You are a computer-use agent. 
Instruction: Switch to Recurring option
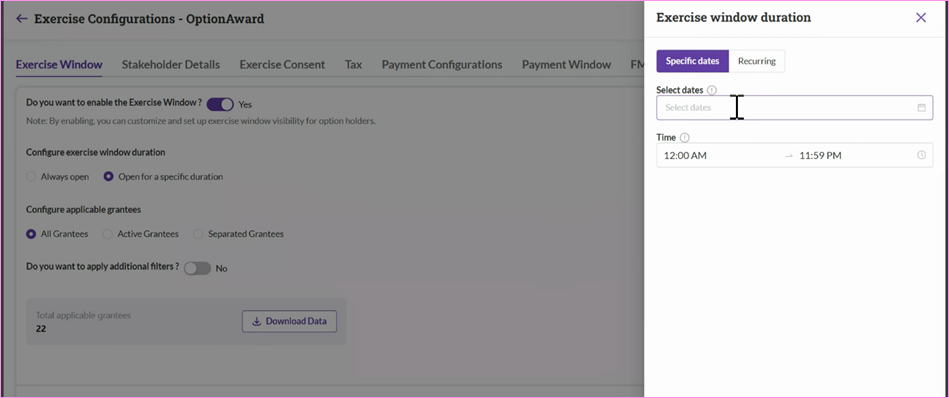(x=757, y=61)
